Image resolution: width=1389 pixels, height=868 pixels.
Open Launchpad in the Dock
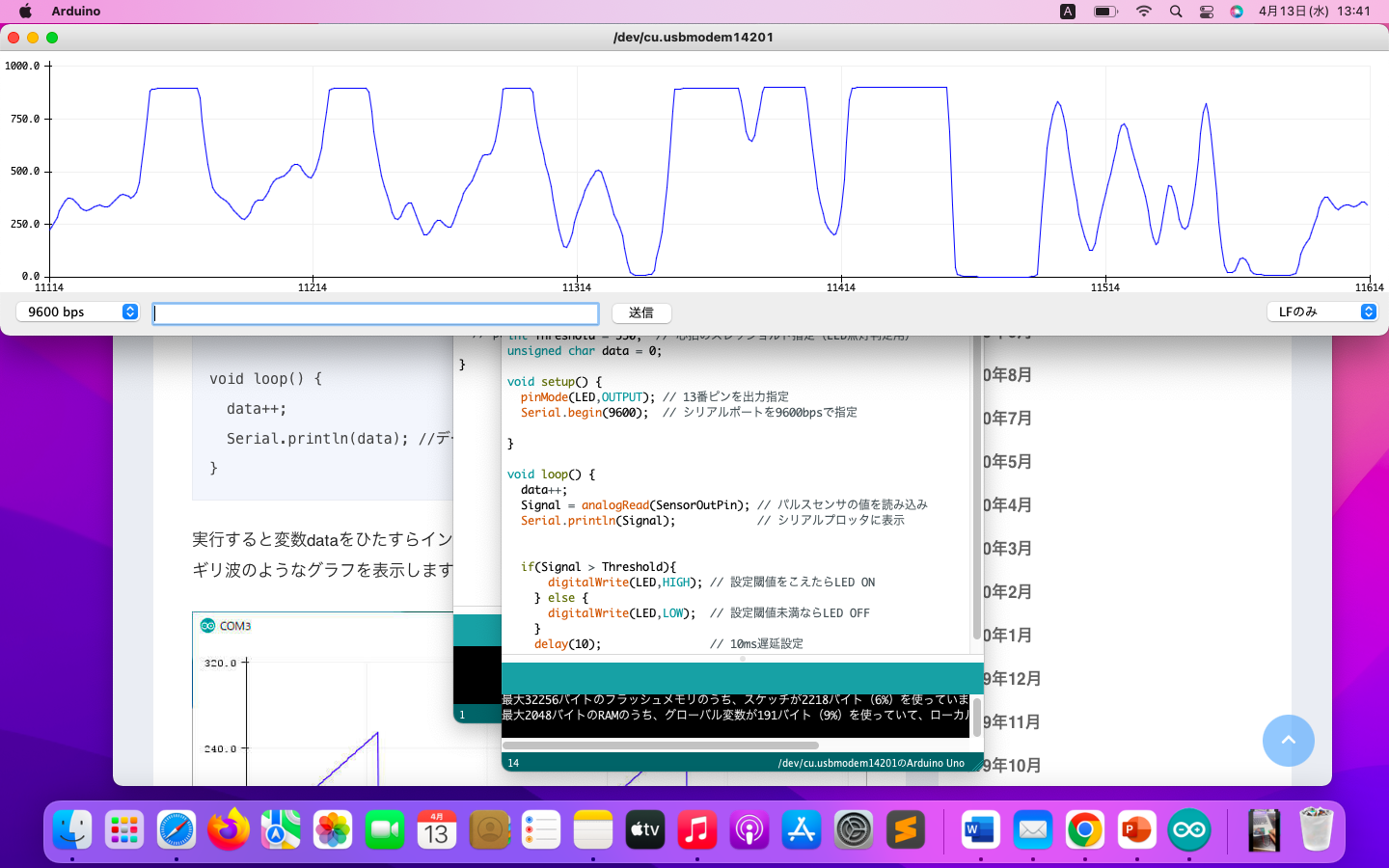coord(124,829)
